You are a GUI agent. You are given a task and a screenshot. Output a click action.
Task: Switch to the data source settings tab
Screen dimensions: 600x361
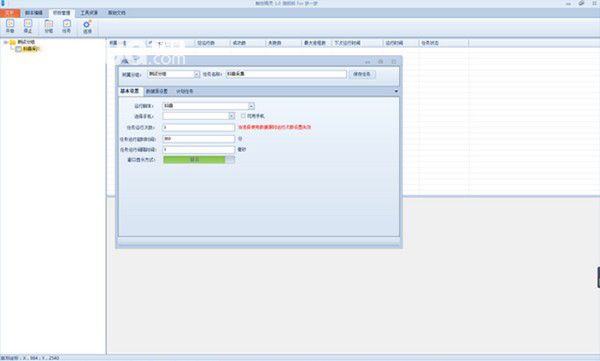click(157, 91)
